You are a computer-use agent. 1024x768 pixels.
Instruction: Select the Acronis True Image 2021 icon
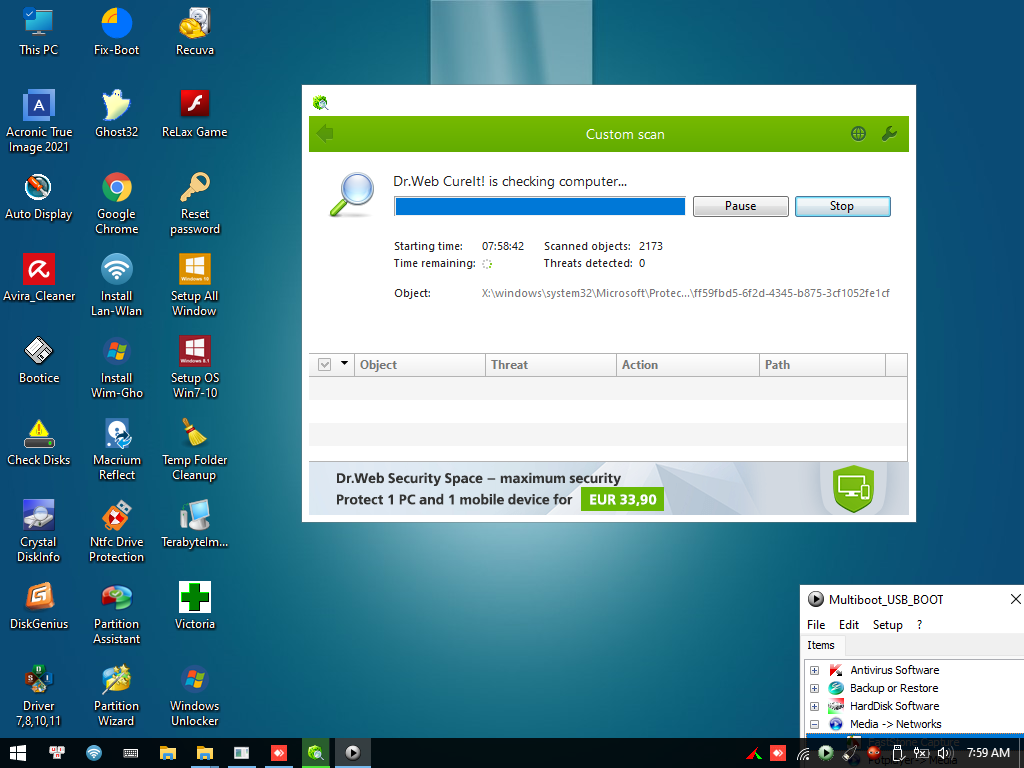39,121
